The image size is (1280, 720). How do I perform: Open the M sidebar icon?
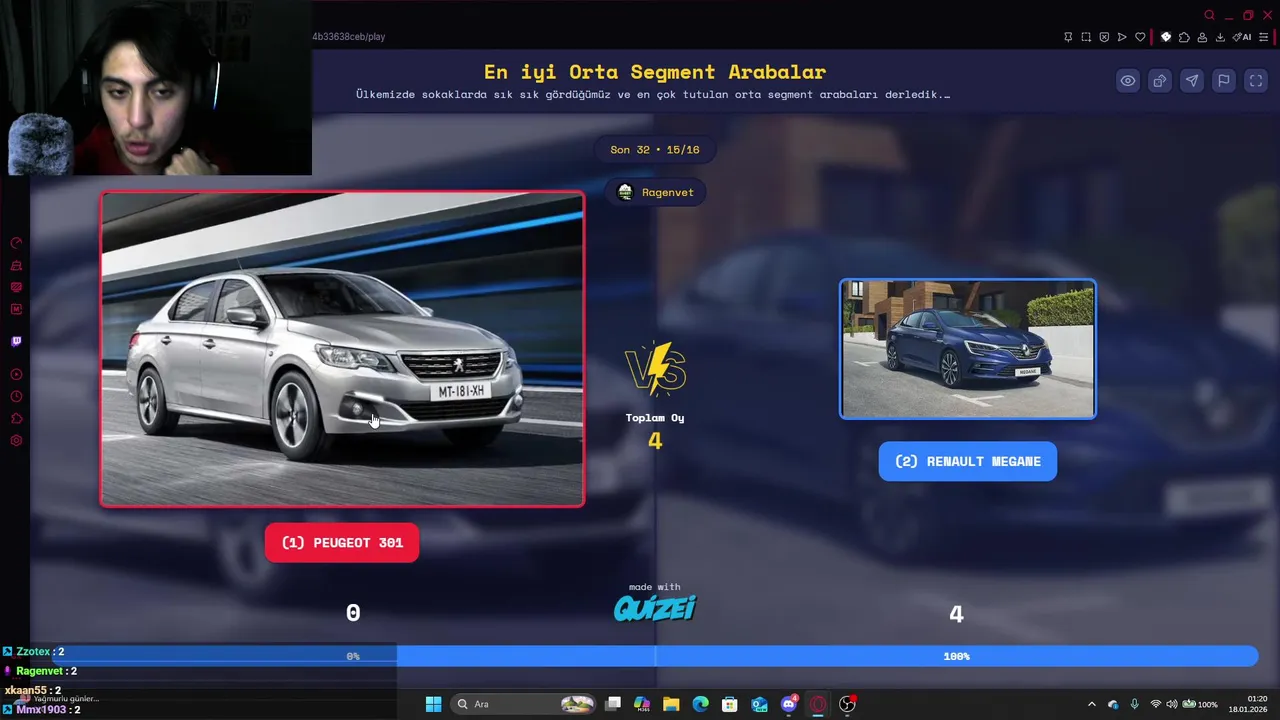click(x=16, y=309)
